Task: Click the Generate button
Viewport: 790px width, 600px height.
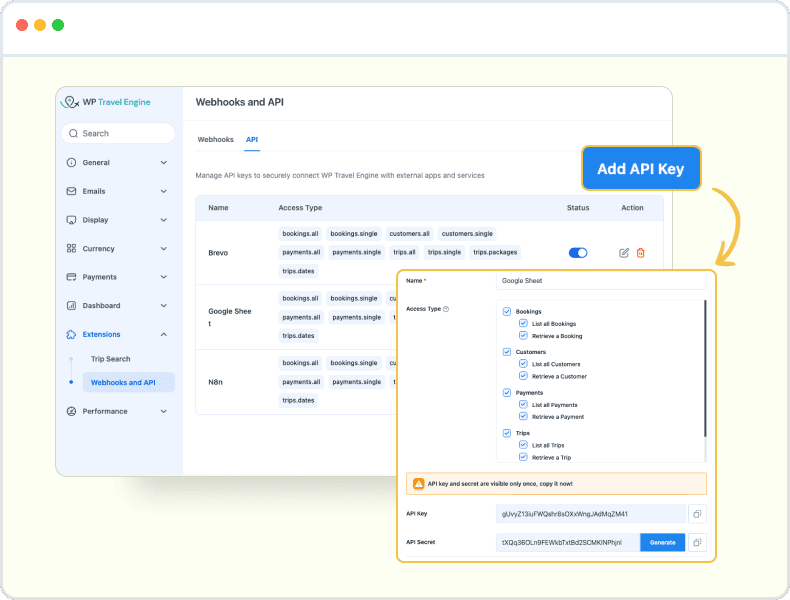Action: tap(663, 542)
